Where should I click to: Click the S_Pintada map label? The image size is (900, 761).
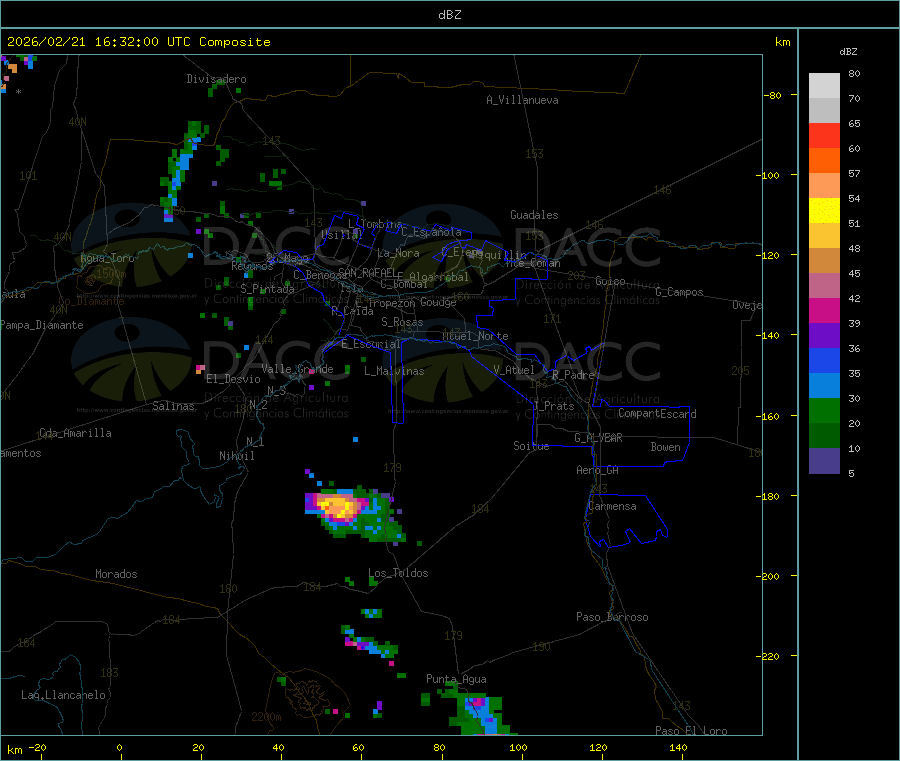(x=267, y=289)
